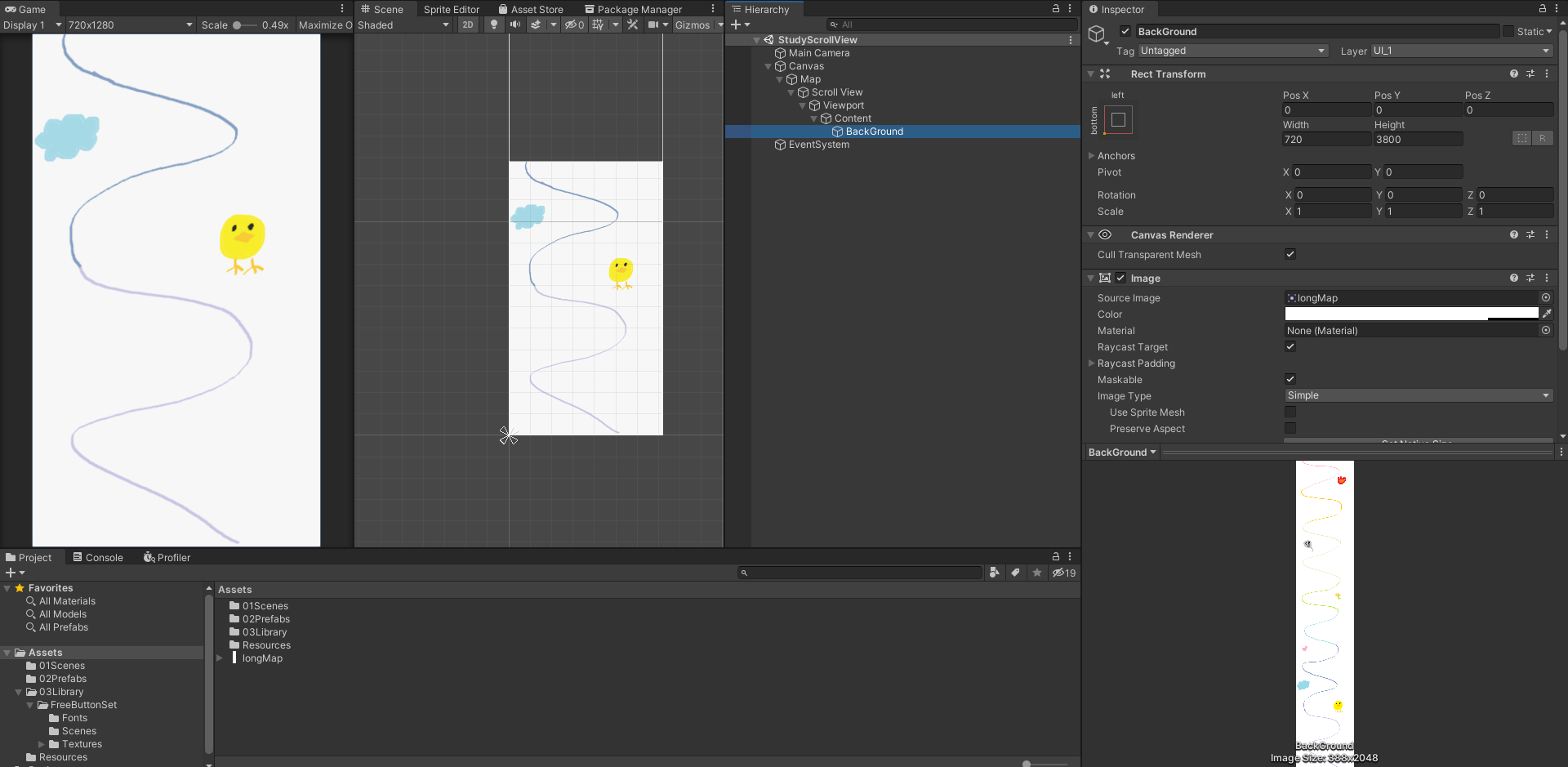Expand Raycast Padding section

tap(1091, 363)
